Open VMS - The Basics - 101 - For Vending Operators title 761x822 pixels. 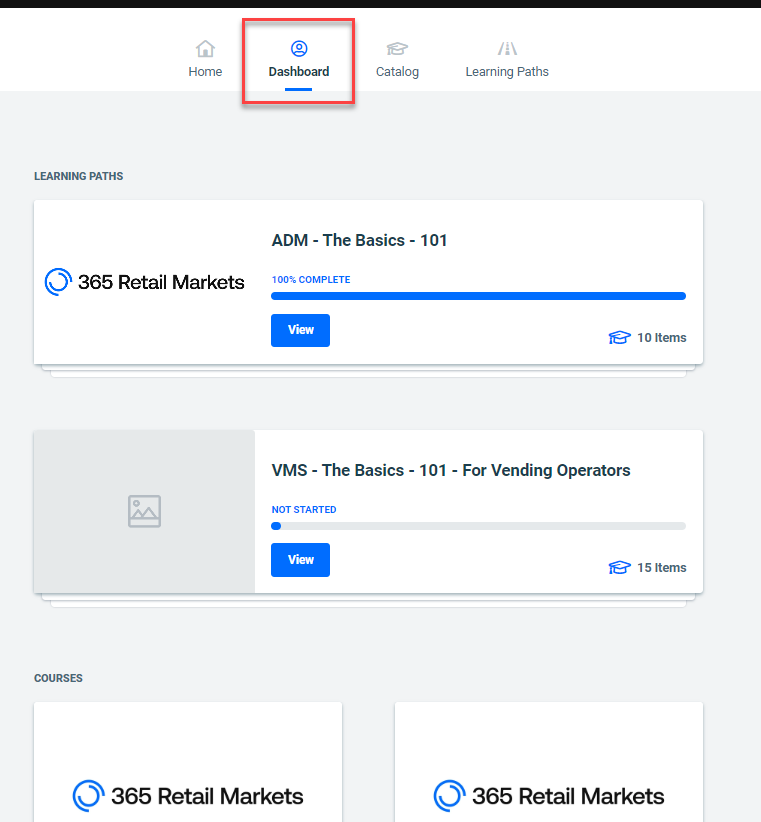(x=451, y=470)
